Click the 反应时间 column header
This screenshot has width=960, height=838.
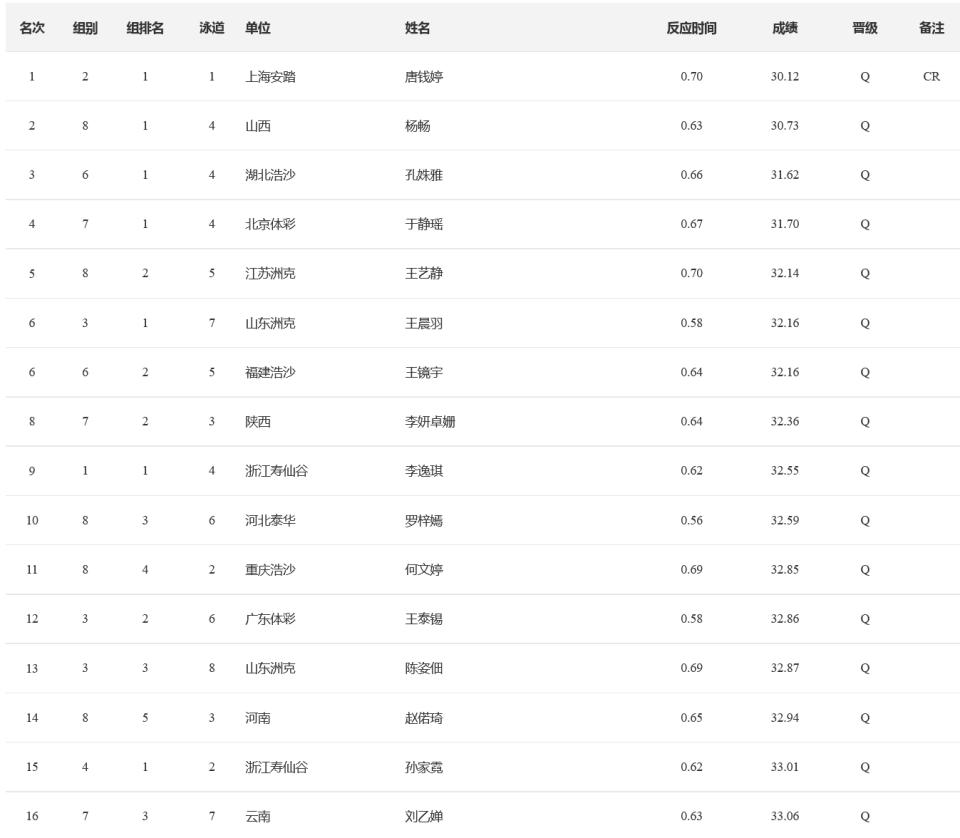(691, 28)
